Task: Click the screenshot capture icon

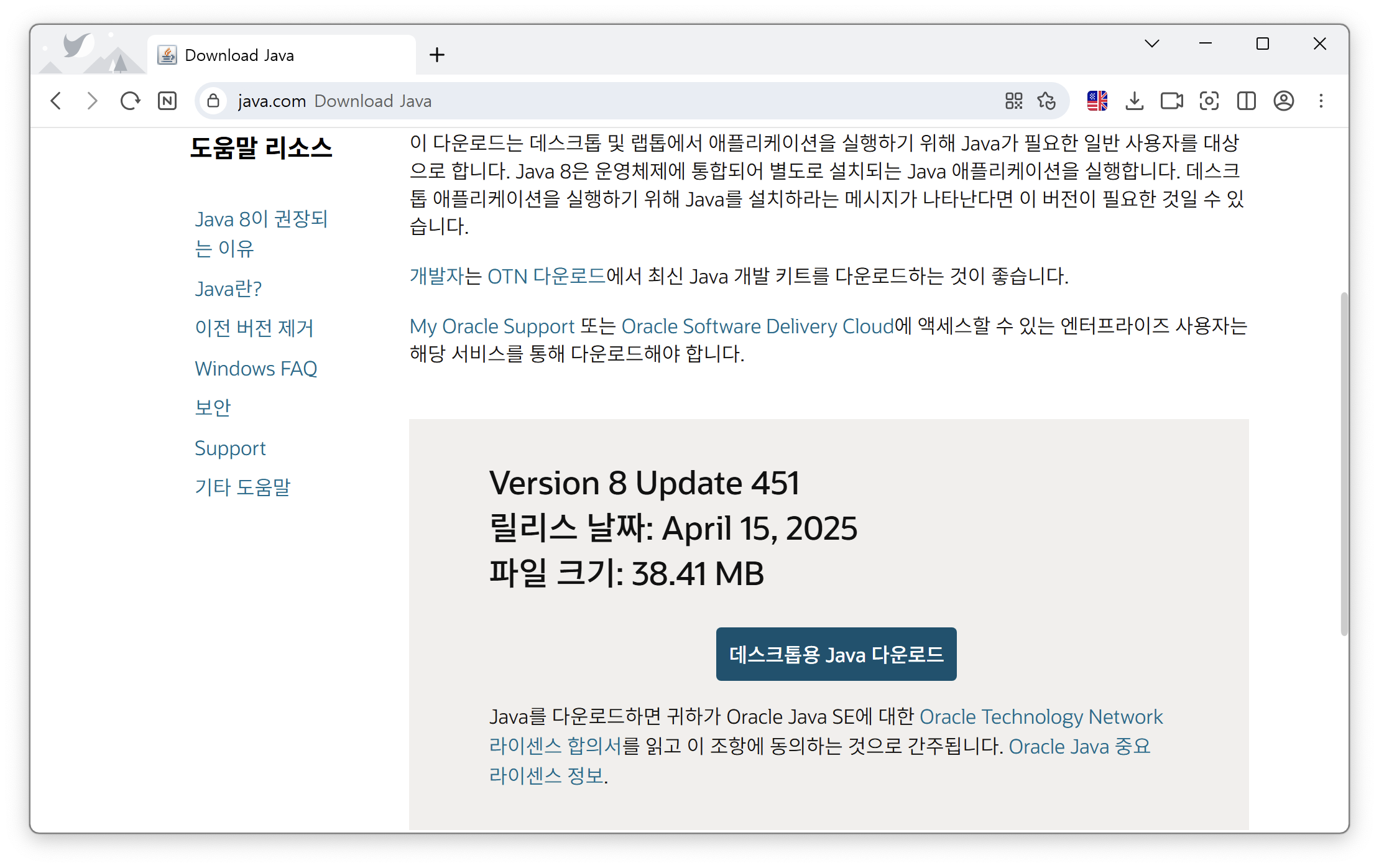Action: [1209, 101]
